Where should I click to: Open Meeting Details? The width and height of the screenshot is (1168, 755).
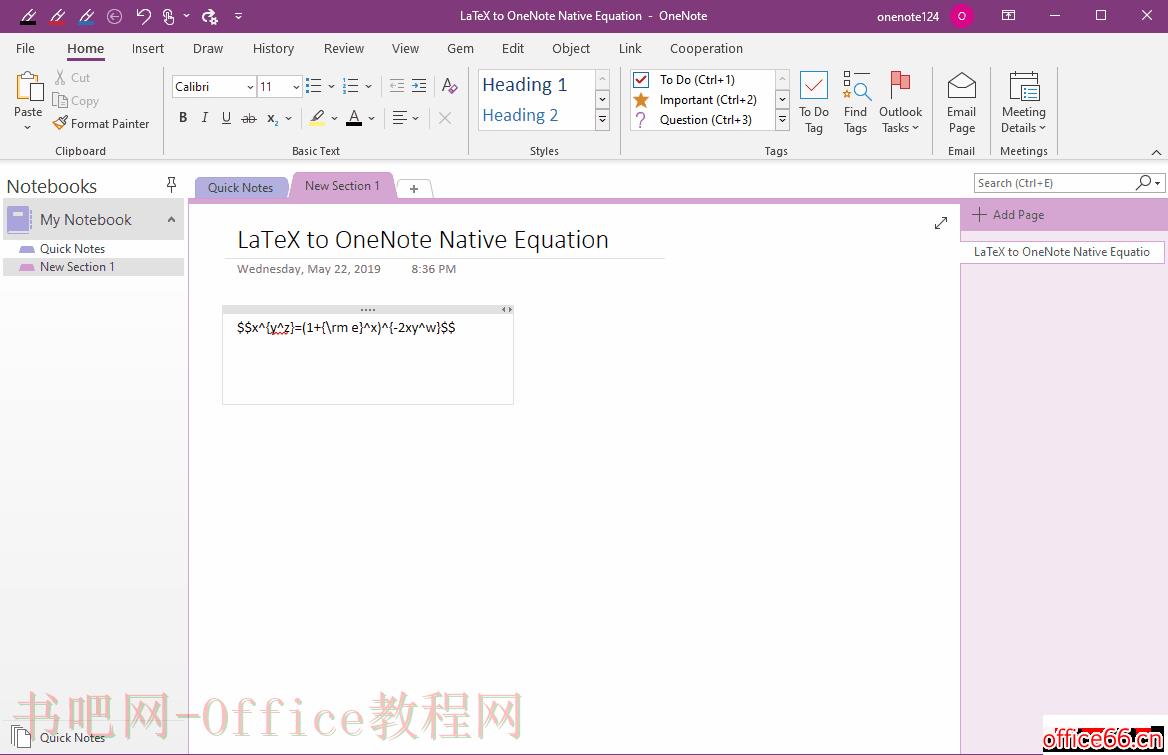1023,103
